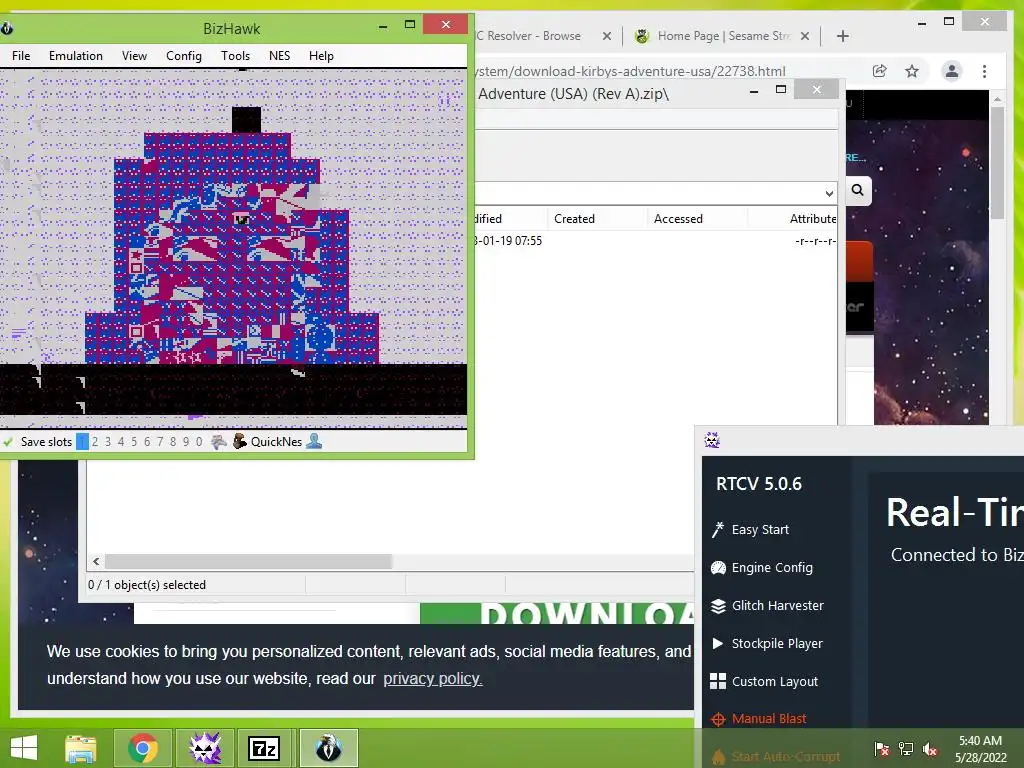Select save slot 4 in BizHawk status bar
The width and height of the screenshot is (1024, 768).
pos(121,441)
